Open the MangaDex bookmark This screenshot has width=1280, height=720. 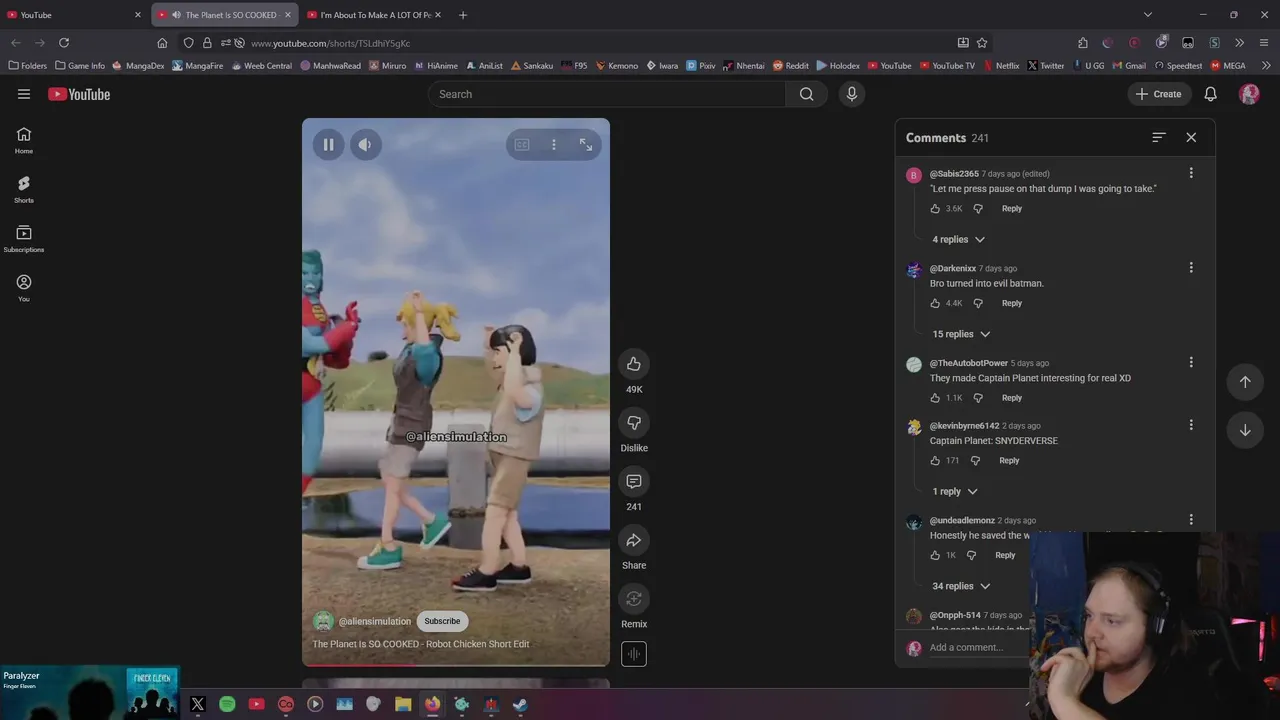138,66
